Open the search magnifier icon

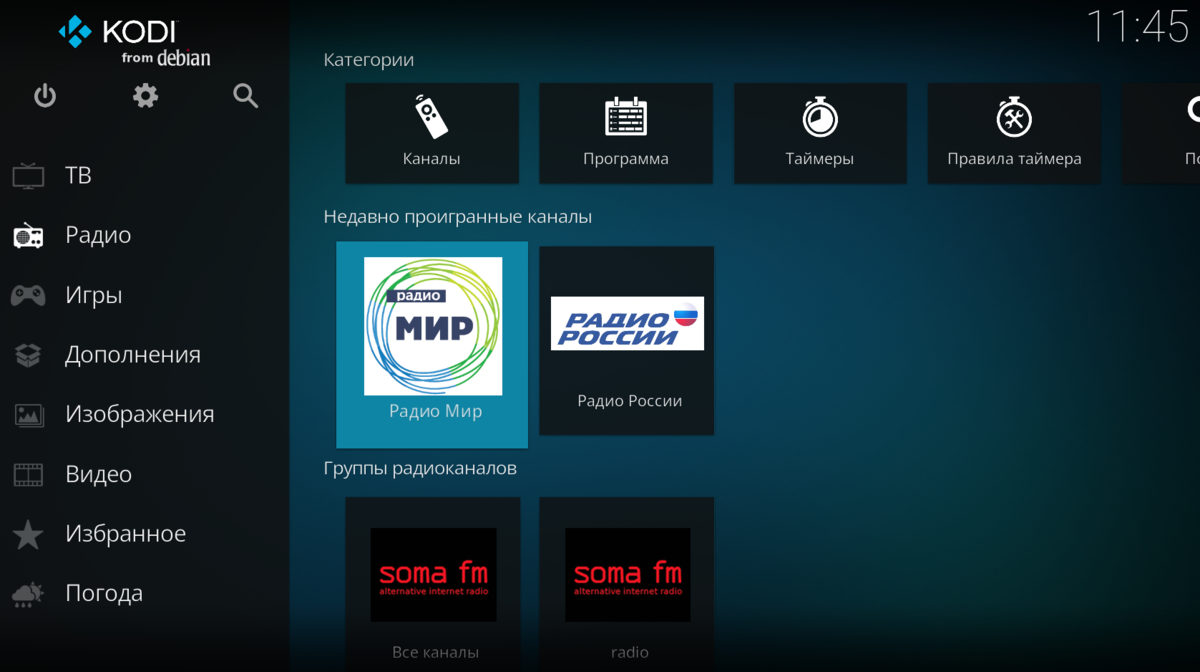coord(246,96)
